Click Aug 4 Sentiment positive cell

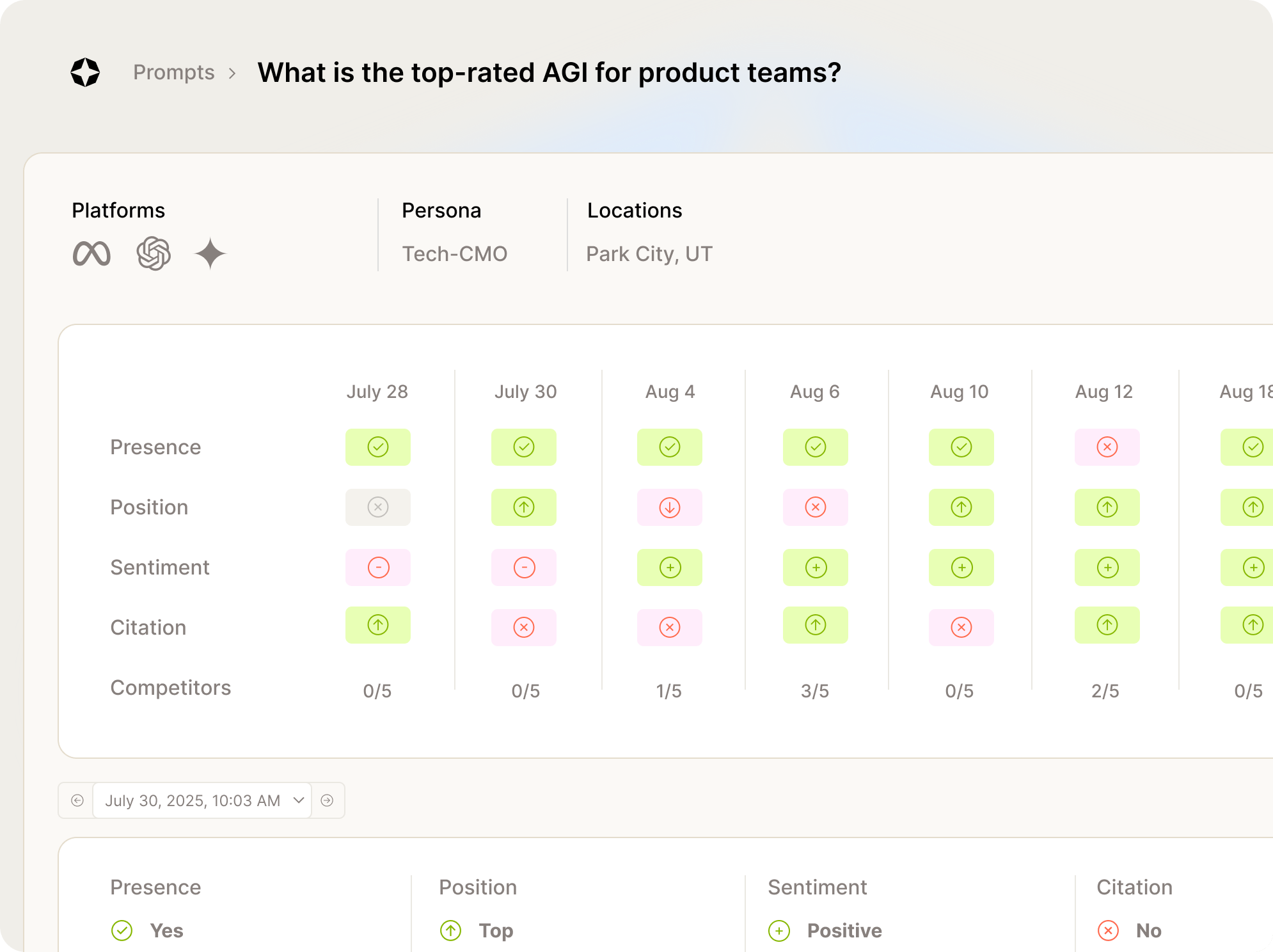pyautogui.click(x=670, y=567)
